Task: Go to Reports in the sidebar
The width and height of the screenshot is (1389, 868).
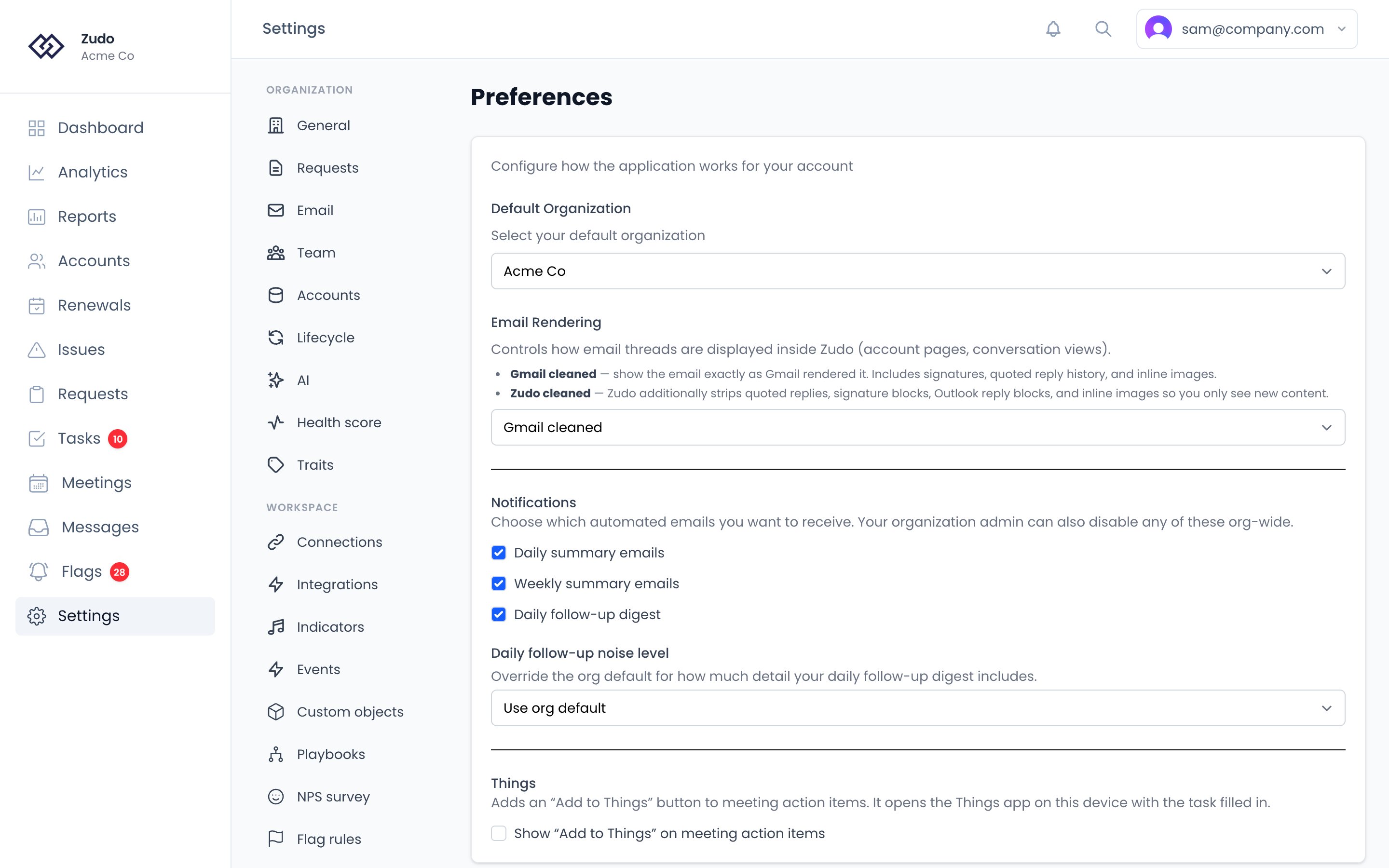Action: [x=115, y=217]
